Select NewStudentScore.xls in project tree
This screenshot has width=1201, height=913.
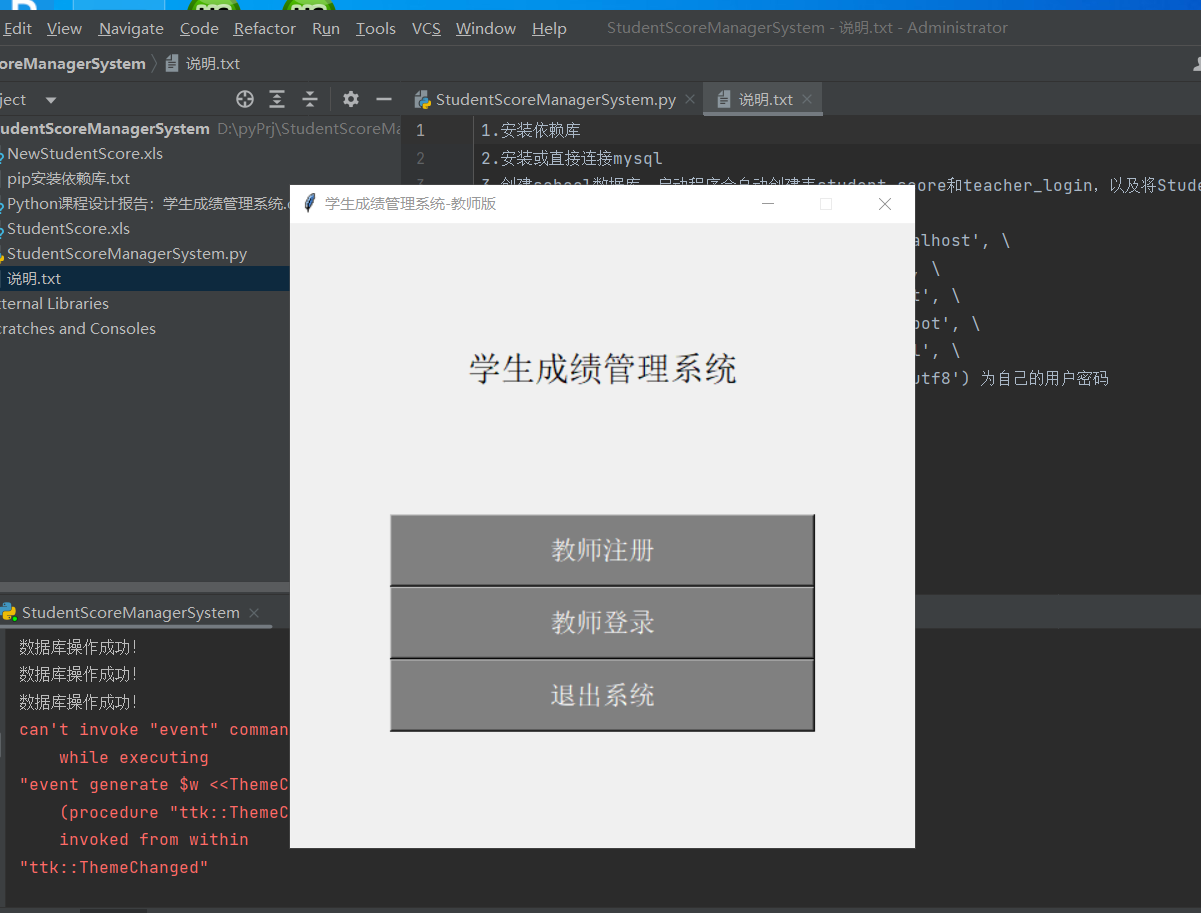point(85,154)
